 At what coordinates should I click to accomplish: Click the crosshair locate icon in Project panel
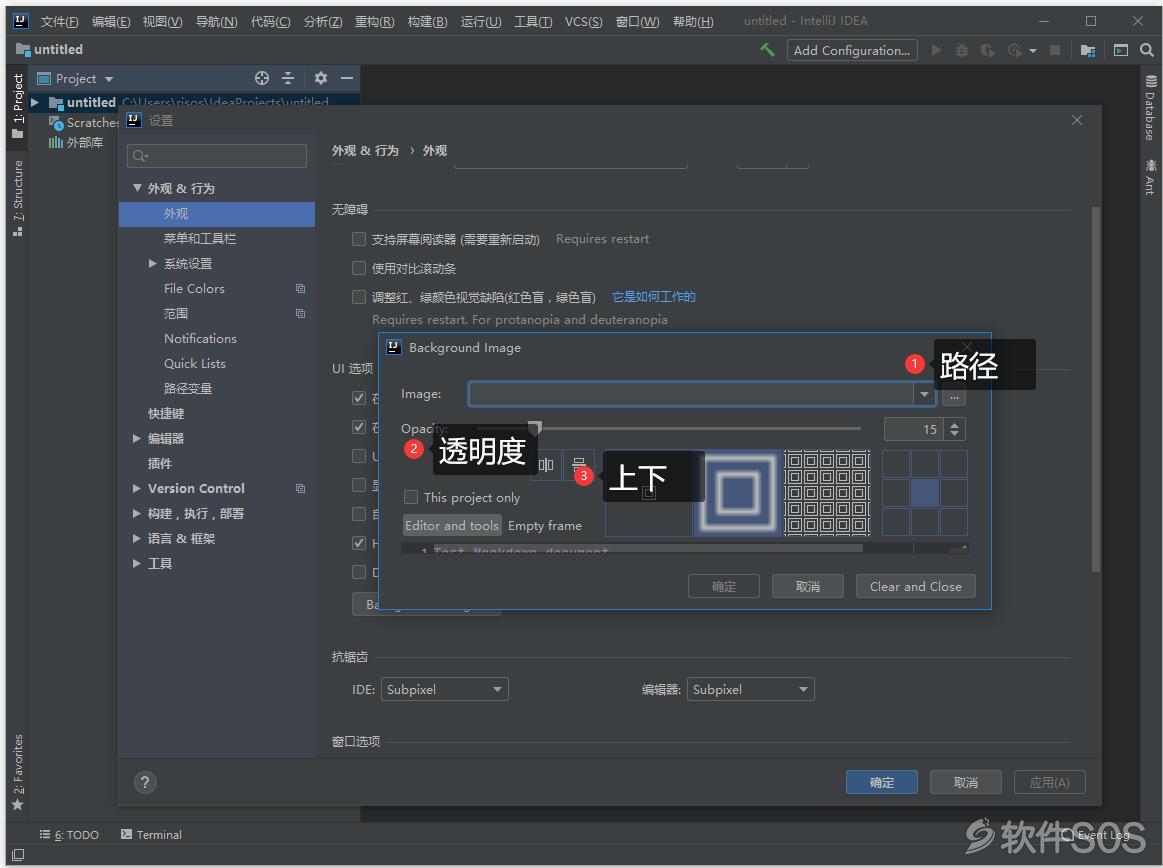click(x=262, y=78)
